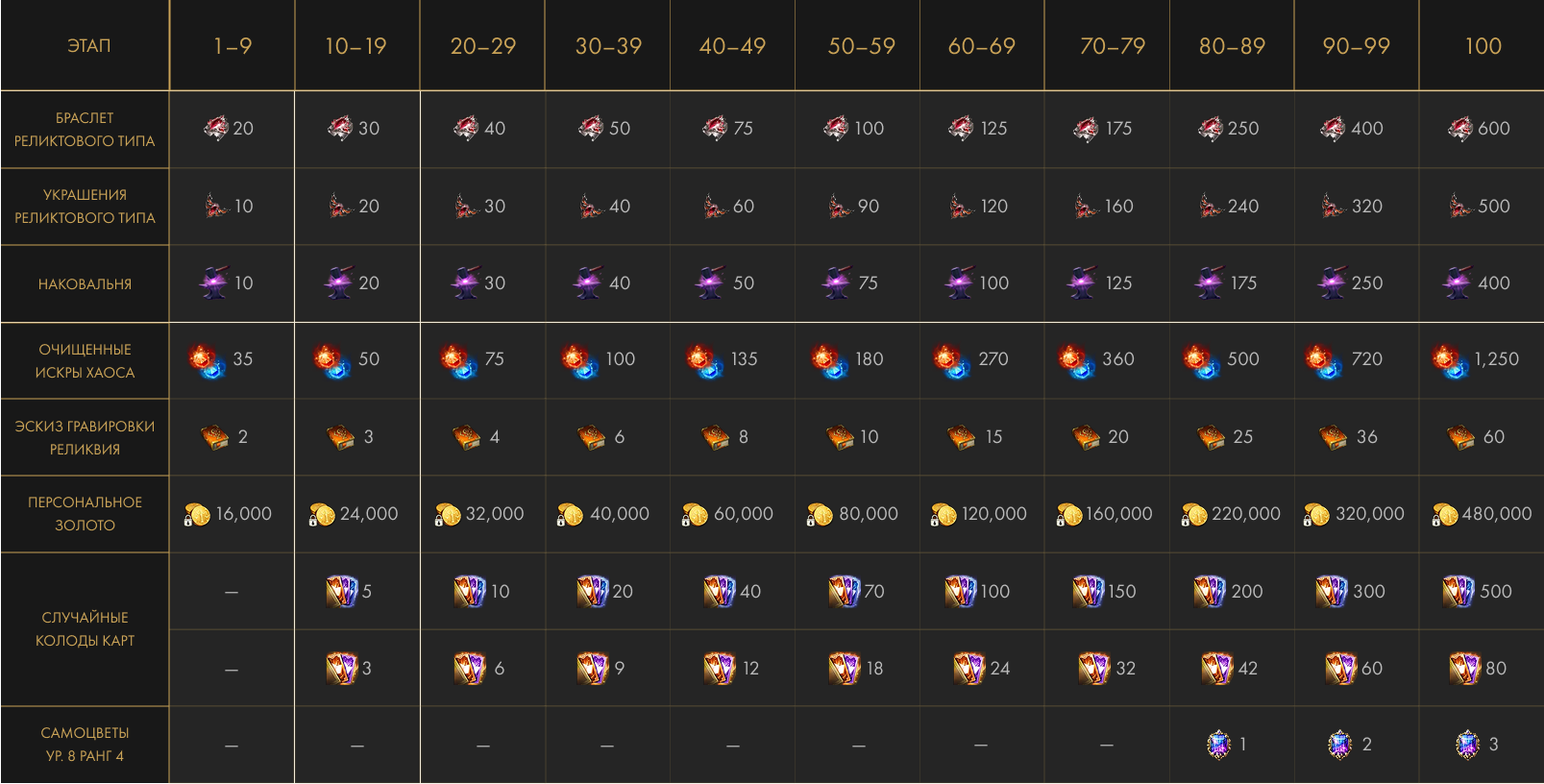This screenshot has width=1544, height=784.
Task: Click the ЭТАП header cell
Action: pos(88,46)
